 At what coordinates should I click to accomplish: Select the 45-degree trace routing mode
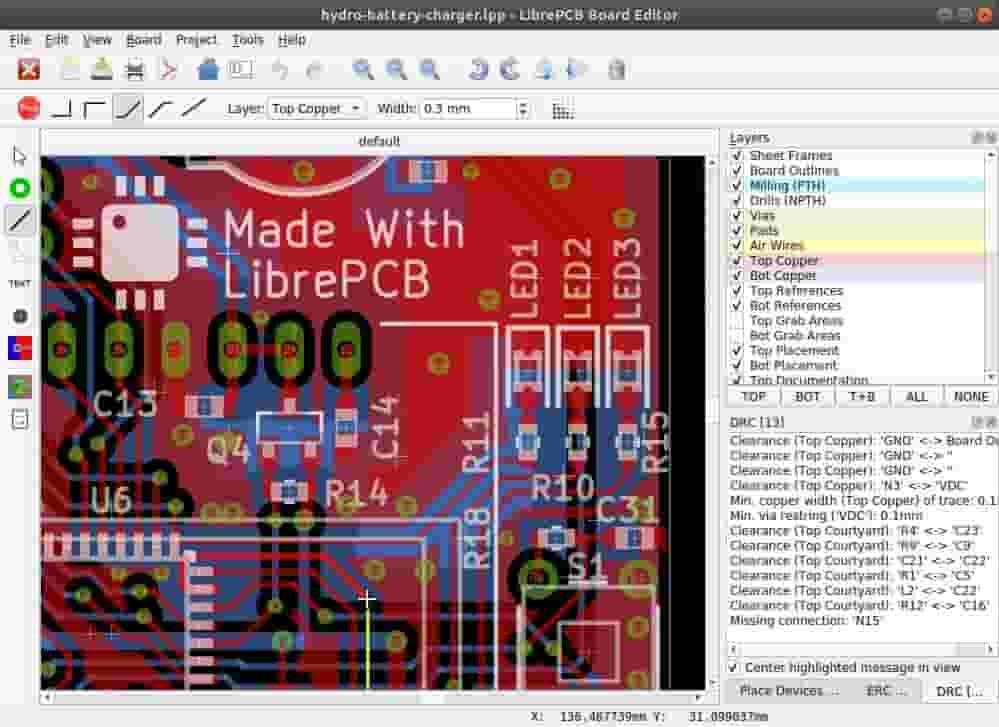pyautogui.click(x=127, y=107)
